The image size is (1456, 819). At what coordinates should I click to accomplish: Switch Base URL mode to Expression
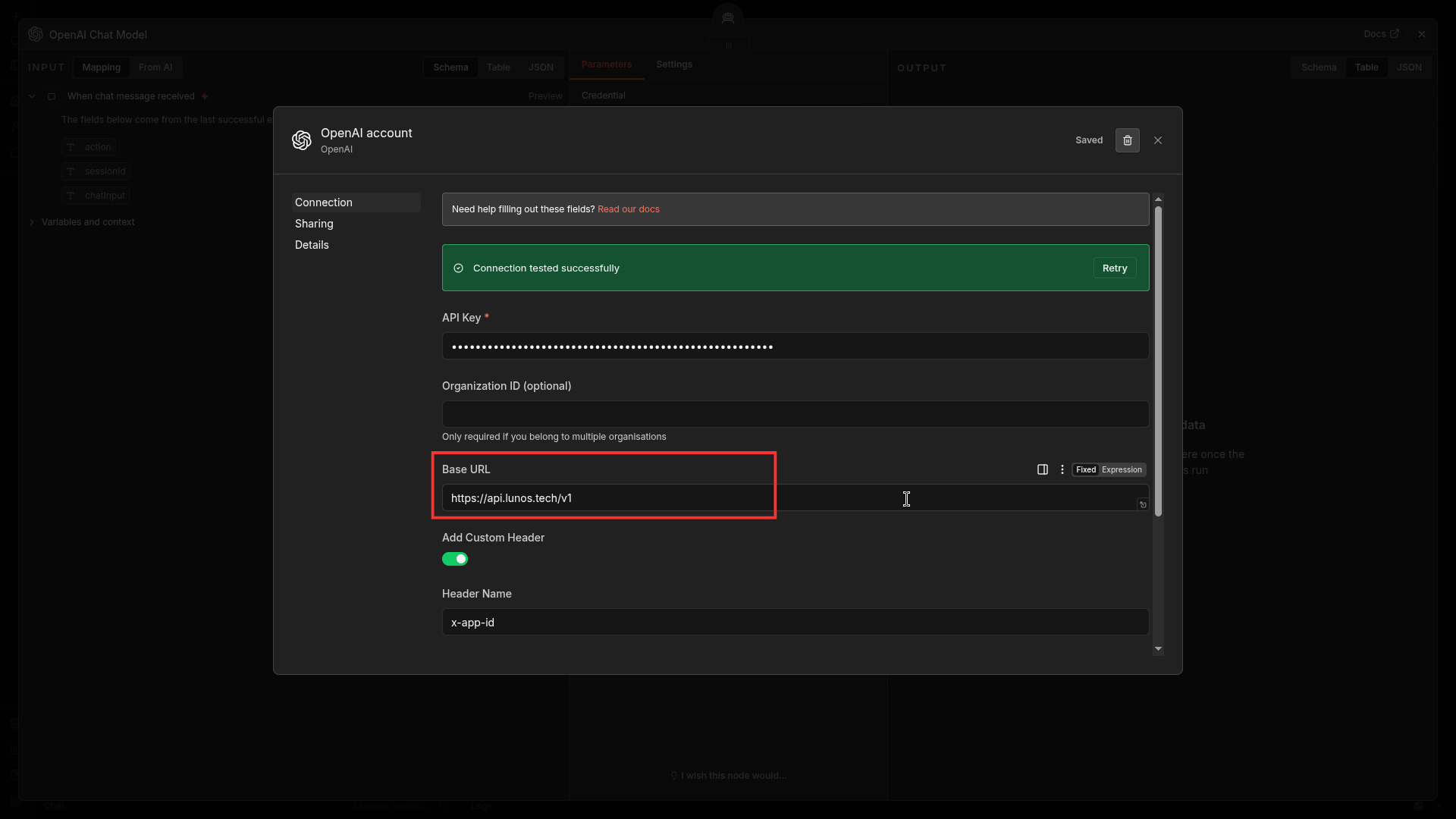(1122, 469)
